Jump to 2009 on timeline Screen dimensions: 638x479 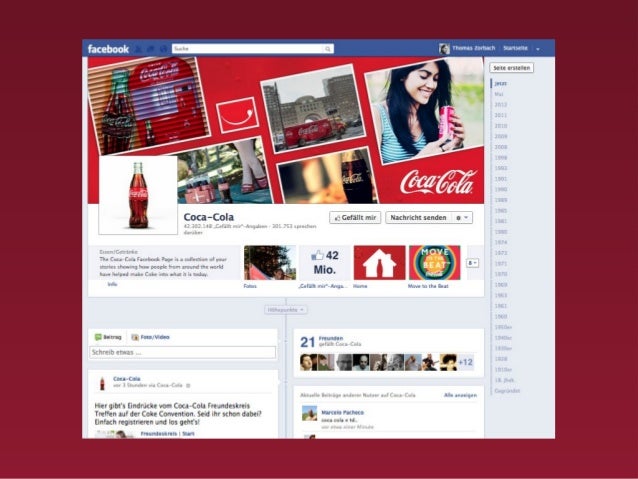point(500,136)
